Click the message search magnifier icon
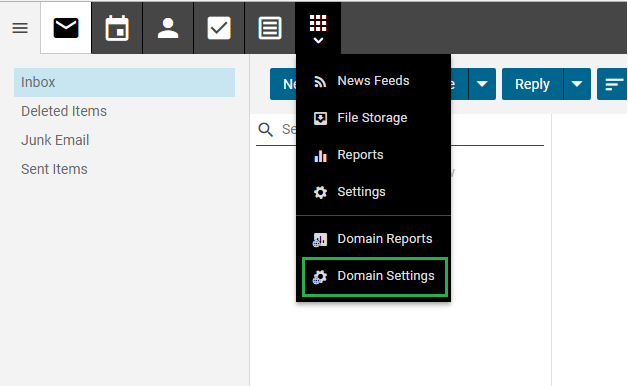 (266, 130)
